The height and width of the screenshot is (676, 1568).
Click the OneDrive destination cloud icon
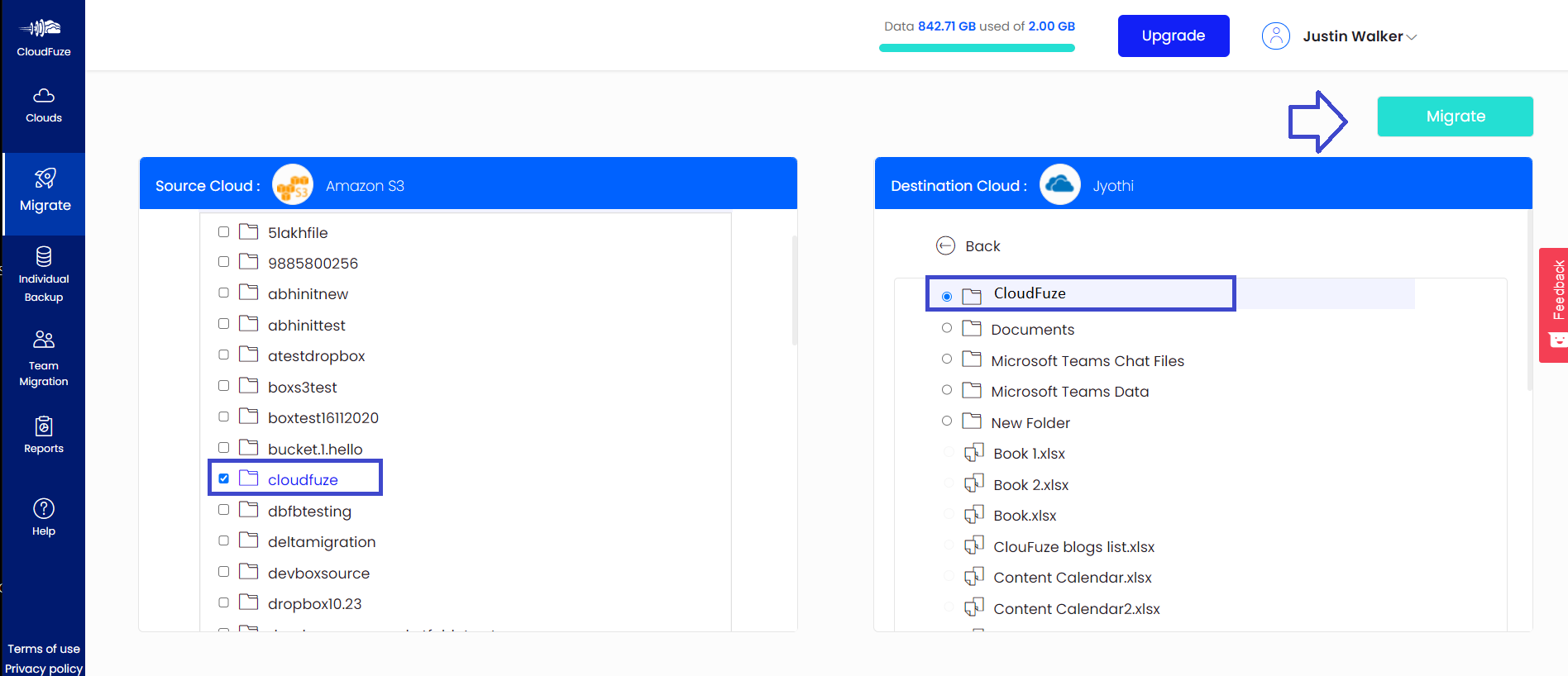pos(1060,184)
